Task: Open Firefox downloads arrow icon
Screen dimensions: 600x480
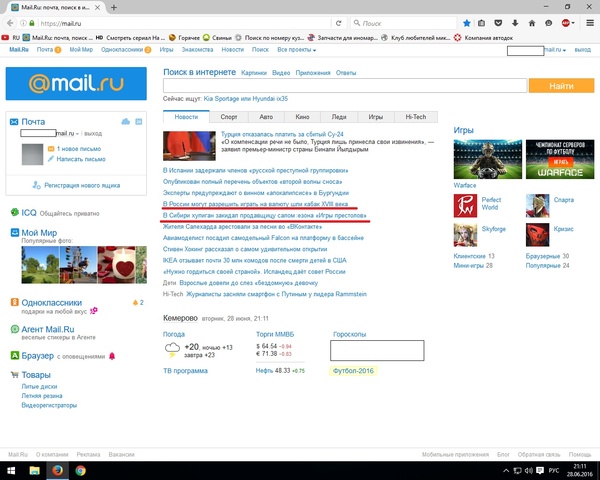Action: tap(515, 23)
